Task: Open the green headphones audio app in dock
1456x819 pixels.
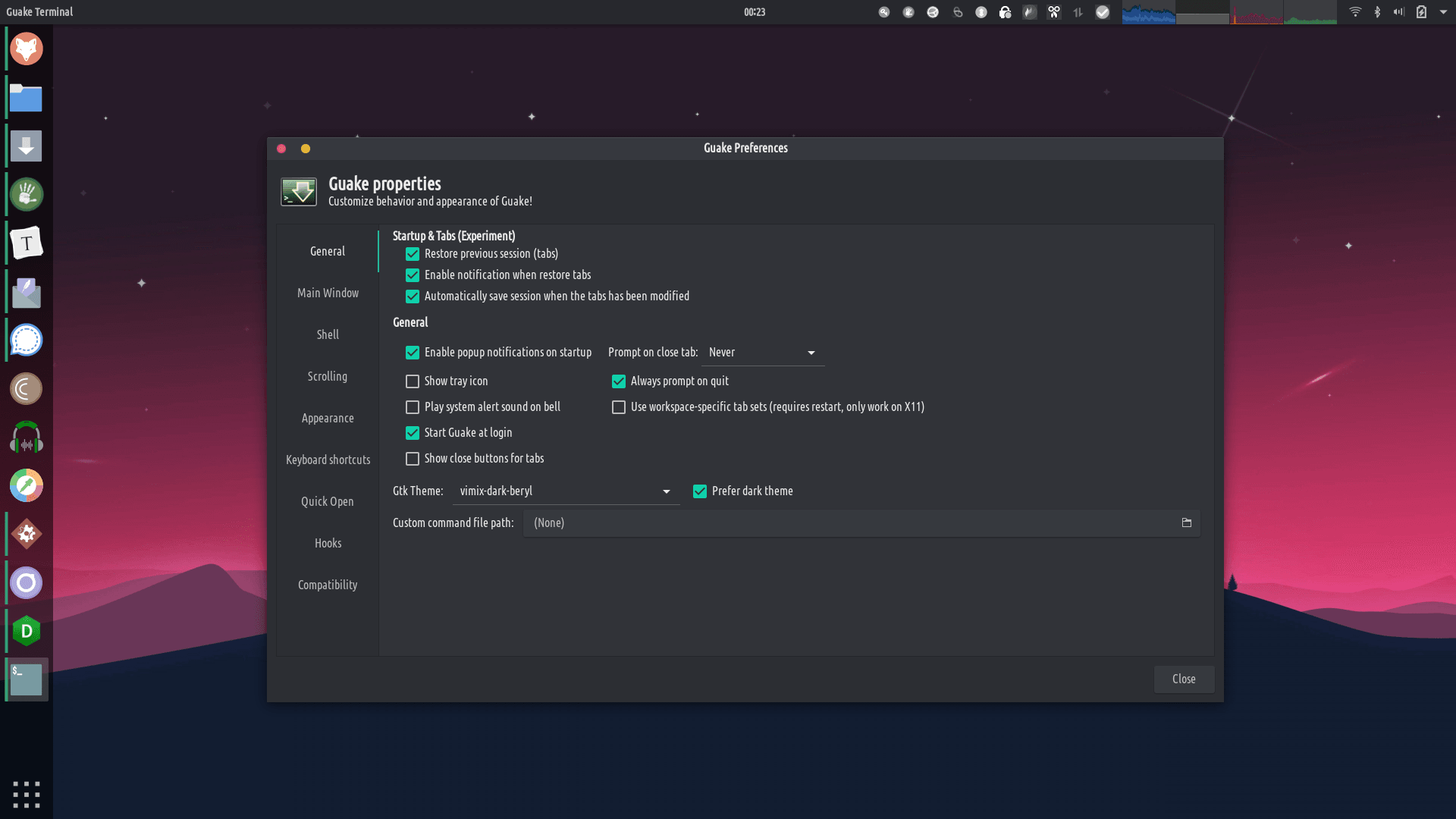Action: [x=27, y=438]
